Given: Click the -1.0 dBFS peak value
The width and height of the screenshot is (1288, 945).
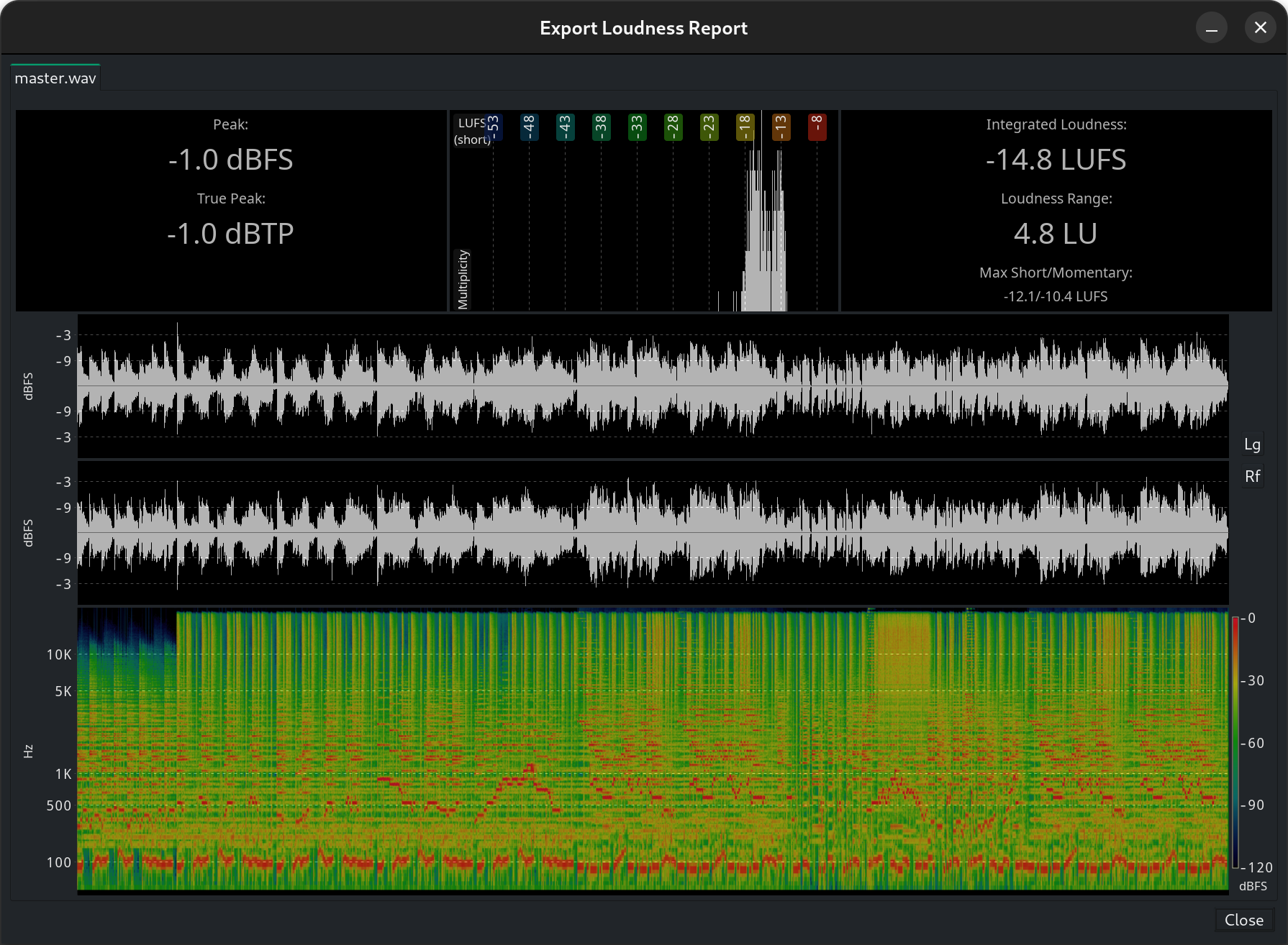Looking at the screenshot, I should point(231,160).
